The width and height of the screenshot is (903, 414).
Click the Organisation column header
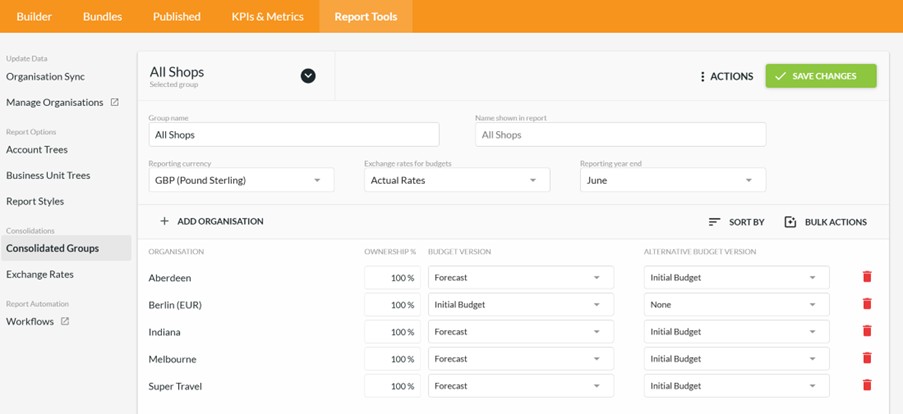(x=176, y=252)
